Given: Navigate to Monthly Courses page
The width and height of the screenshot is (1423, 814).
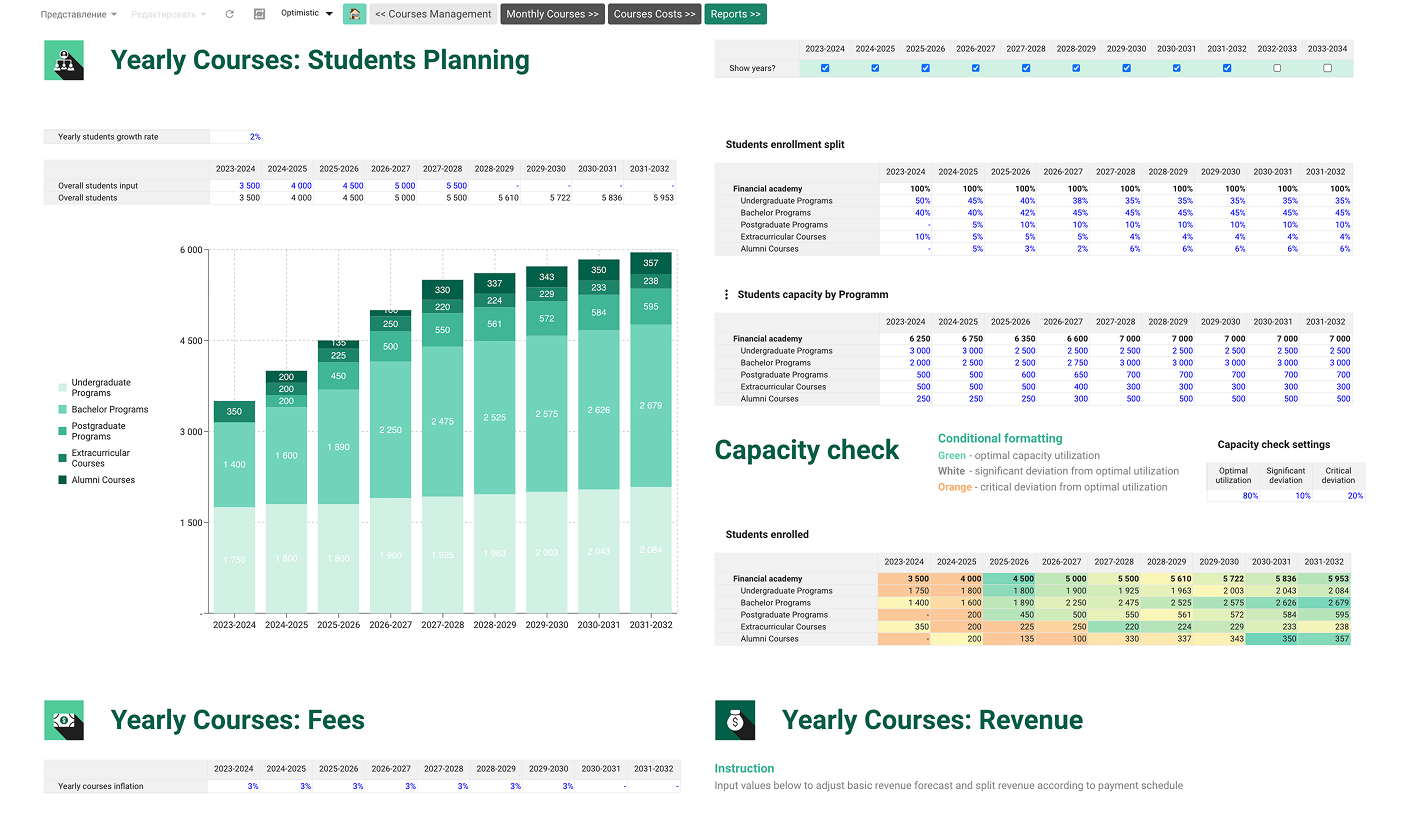Looking at the screenshot, I should (552, 14).
